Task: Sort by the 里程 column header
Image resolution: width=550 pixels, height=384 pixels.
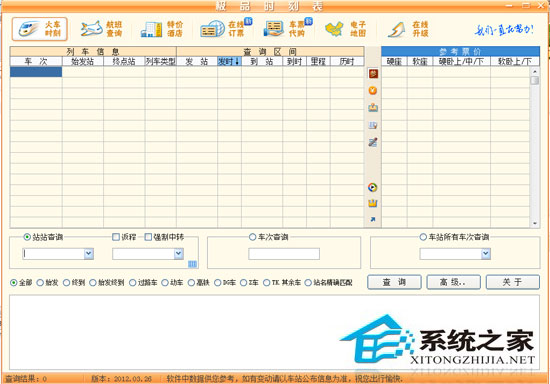Action: coord(318,61)
